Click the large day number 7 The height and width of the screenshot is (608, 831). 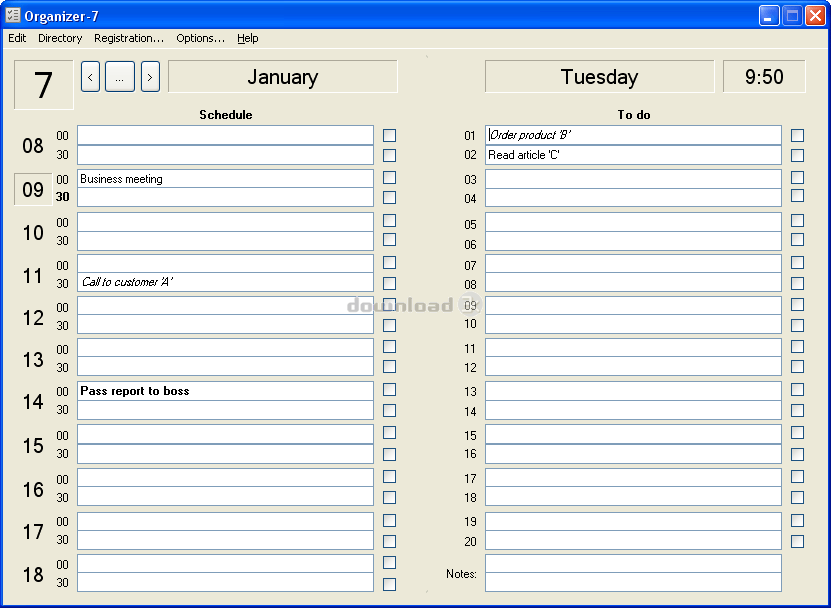click(43, 85)
